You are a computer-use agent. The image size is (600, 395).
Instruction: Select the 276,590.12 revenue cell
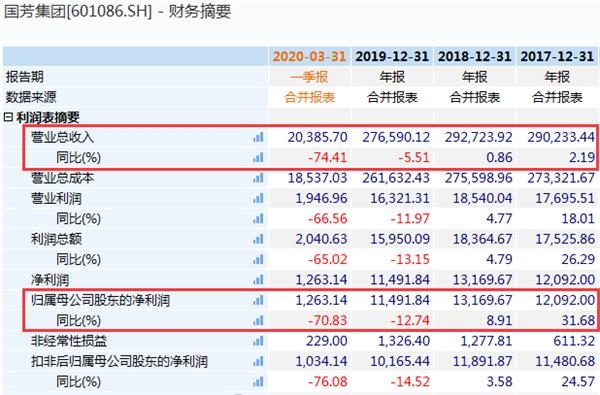(x=396, y=137)
